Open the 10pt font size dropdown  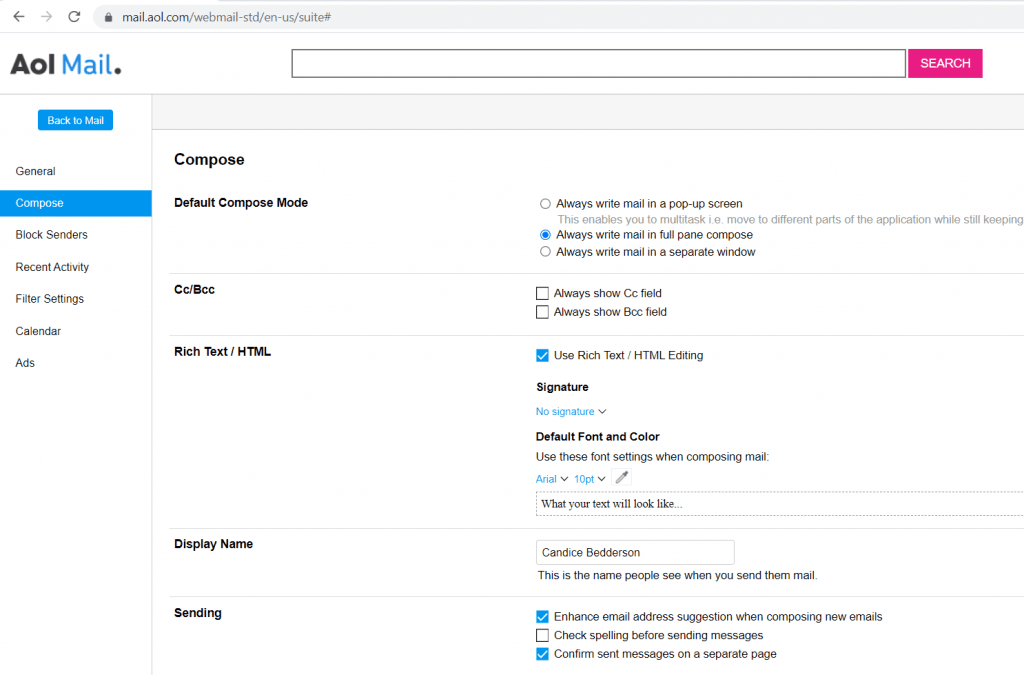(x=589, y=478)
